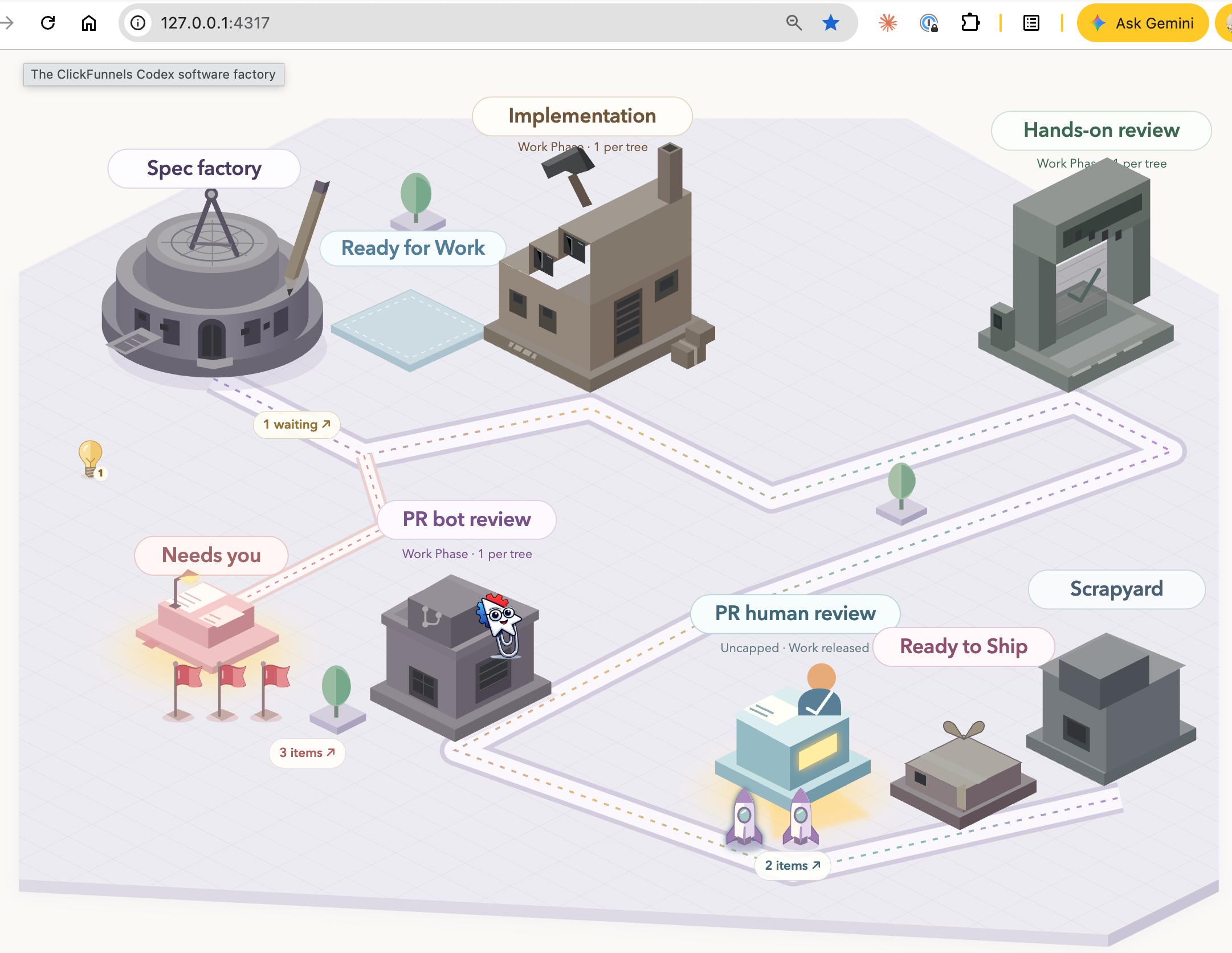
Task: Click the left purple rocket
Action: pyautogui.click(x=744, y=816)
